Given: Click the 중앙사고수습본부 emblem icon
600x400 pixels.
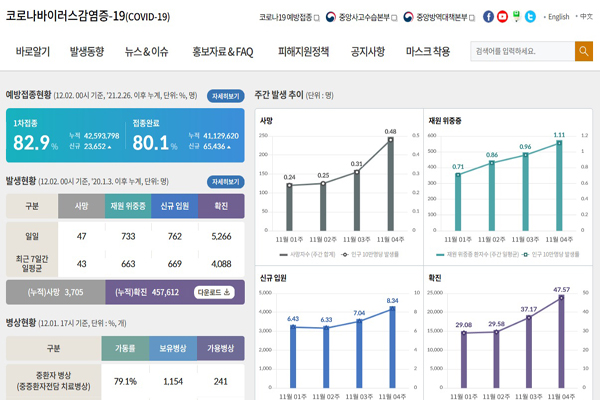Looking at the screenshot, I should tap(331, 17).
